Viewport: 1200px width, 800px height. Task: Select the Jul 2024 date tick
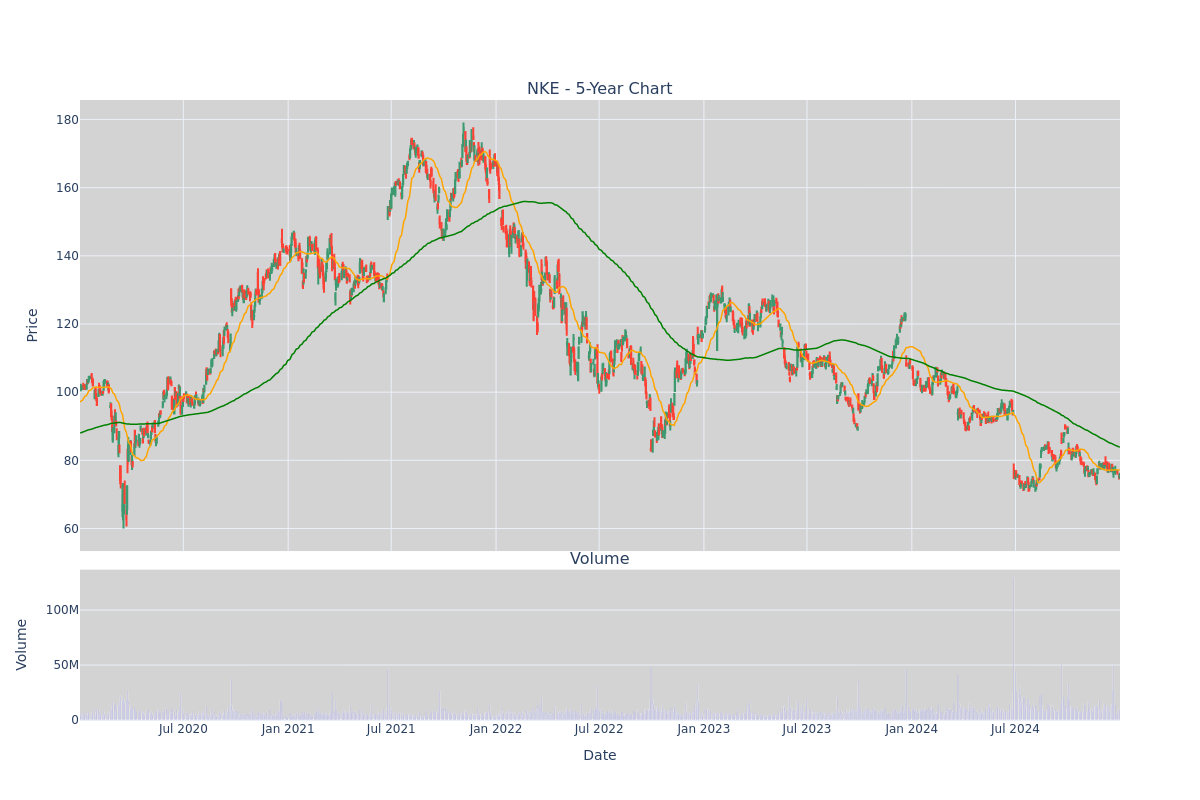(1015, 729)
